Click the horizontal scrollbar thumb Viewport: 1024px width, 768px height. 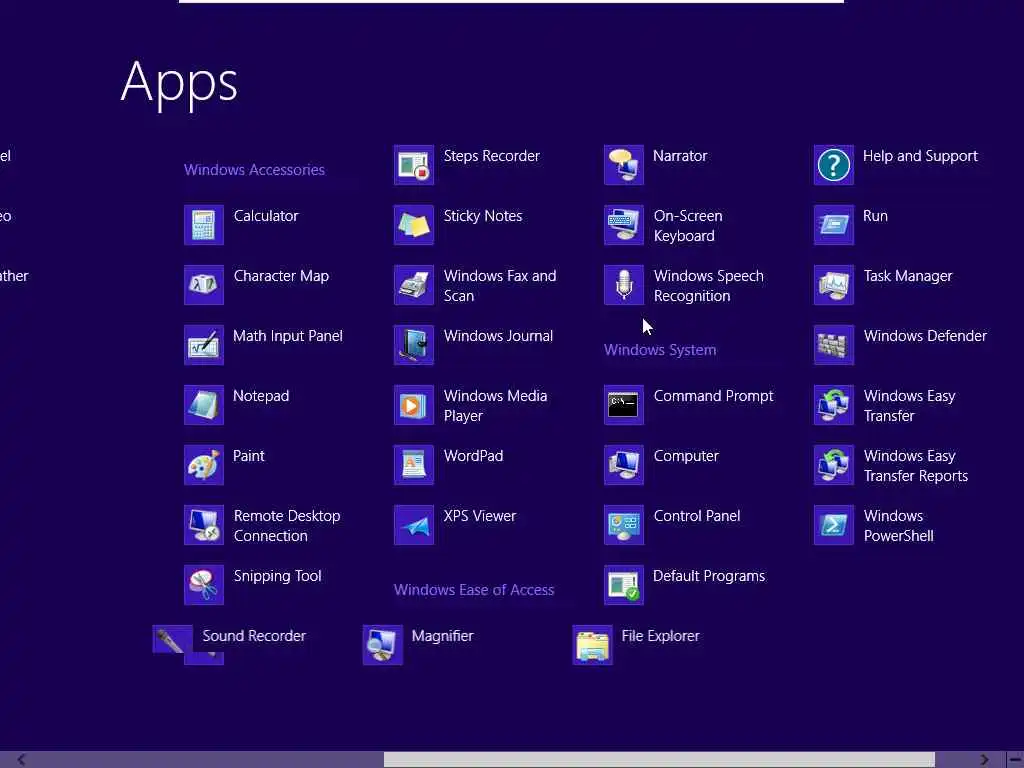click(x=659, y=760)
